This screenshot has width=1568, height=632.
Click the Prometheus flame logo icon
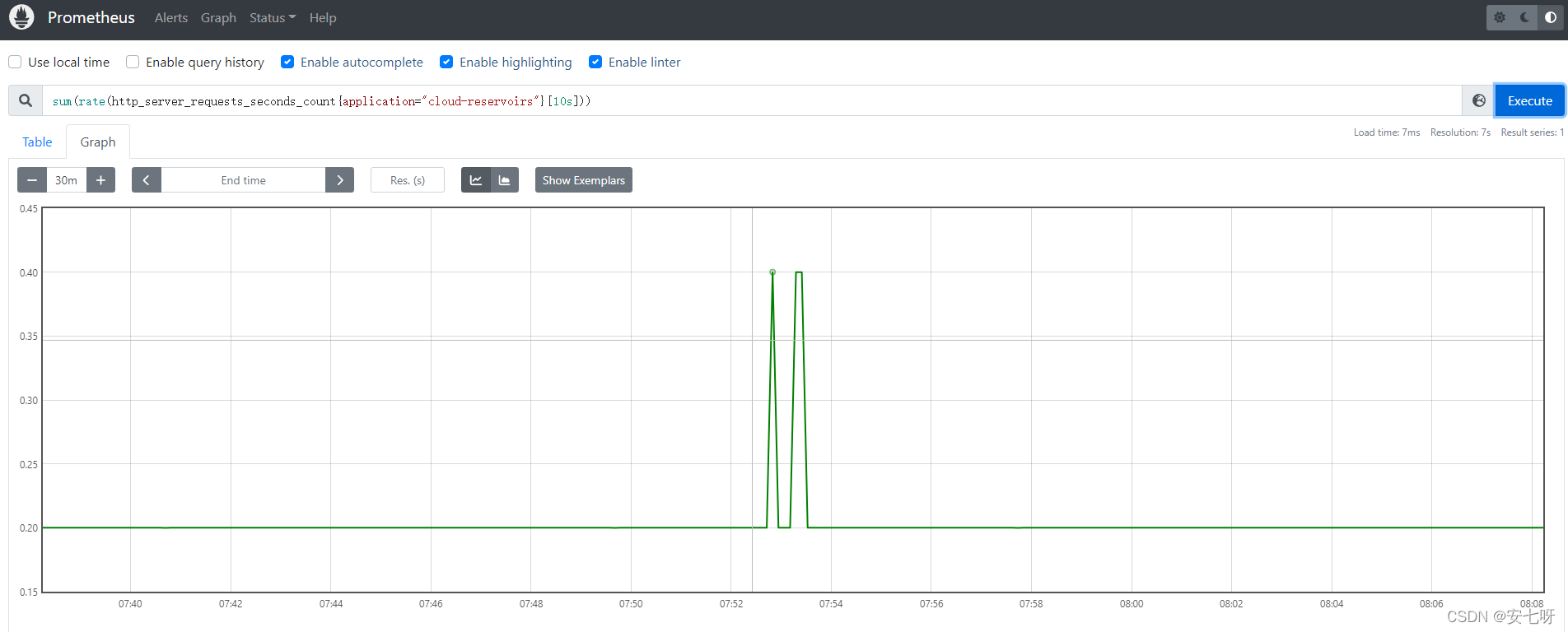point(21,17)
